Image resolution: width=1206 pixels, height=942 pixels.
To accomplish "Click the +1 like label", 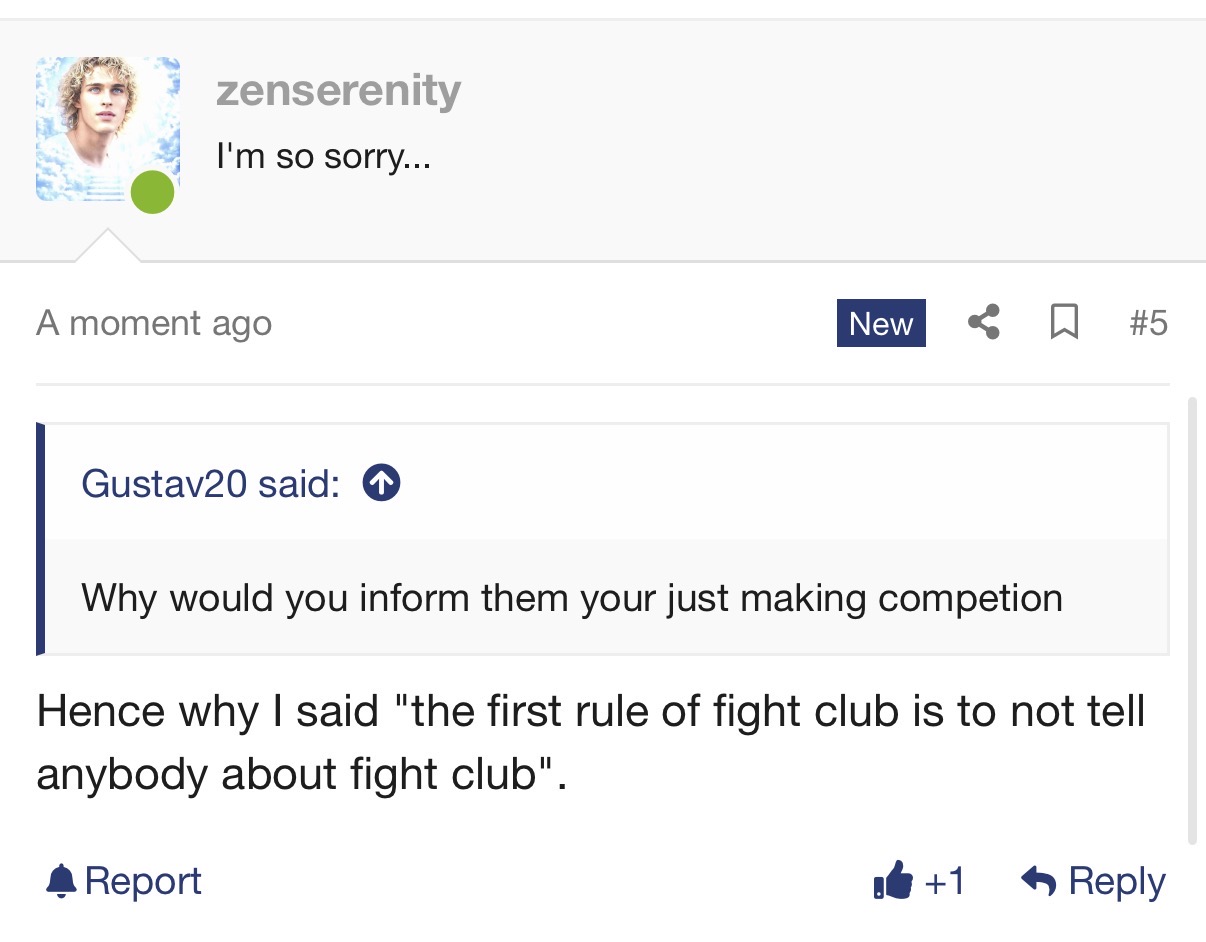I will pyautogui.click(x=945, y=881).
